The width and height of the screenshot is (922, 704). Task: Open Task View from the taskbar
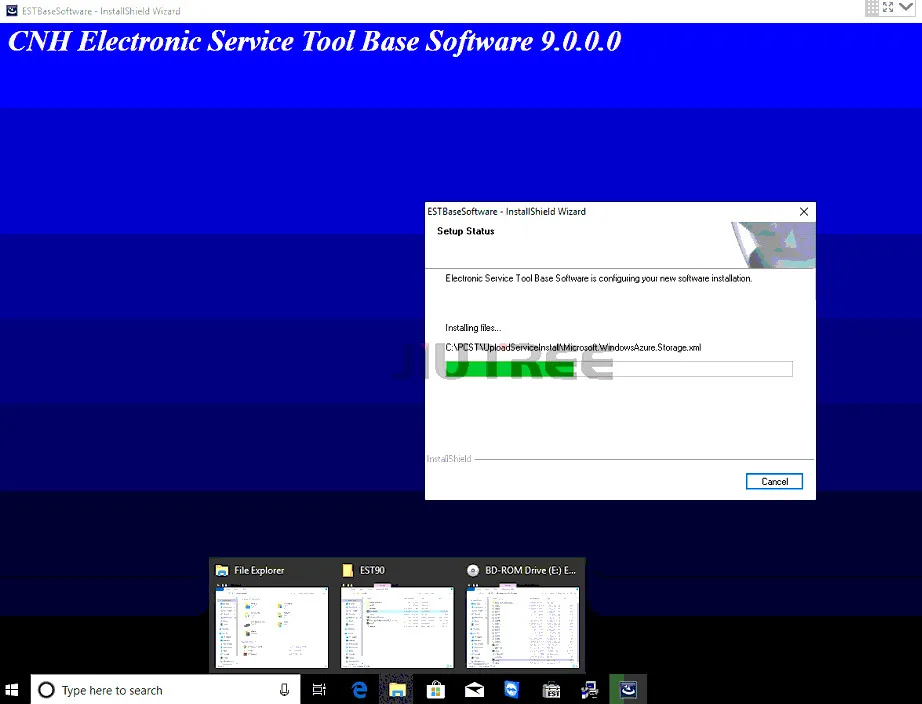pyautogui.click(x=319, y=689)
